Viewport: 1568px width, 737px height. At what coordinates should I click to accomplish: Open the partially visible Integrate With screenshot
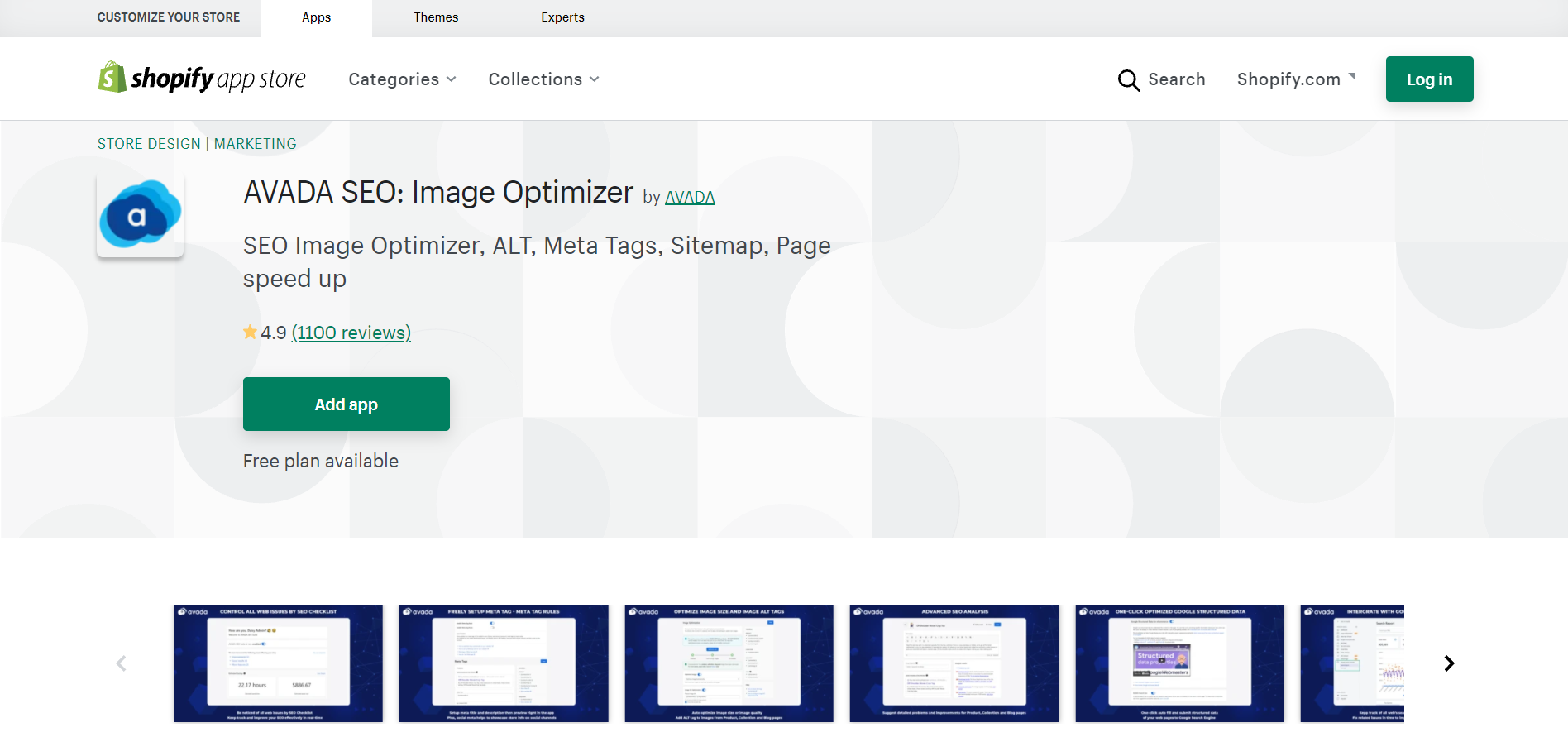click(1352, 663)
